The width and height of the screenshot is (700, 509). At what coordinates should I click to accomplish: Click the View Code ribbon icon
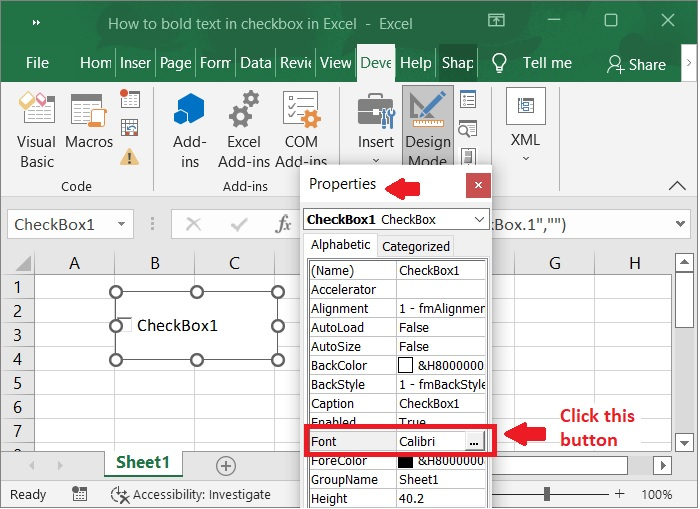point(468,129)
